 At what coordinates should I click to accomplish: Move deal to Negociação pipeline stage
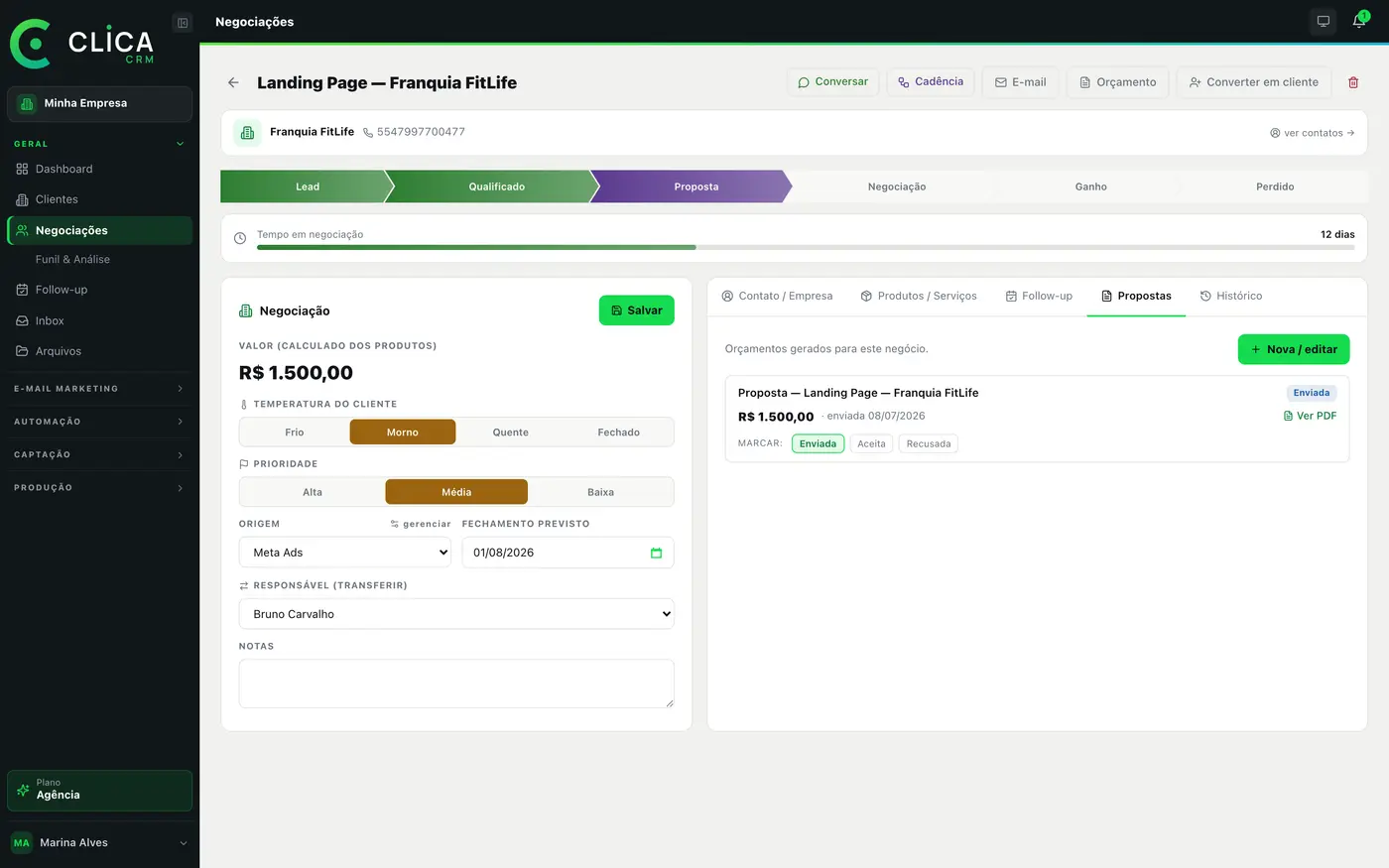coord(897,186)
